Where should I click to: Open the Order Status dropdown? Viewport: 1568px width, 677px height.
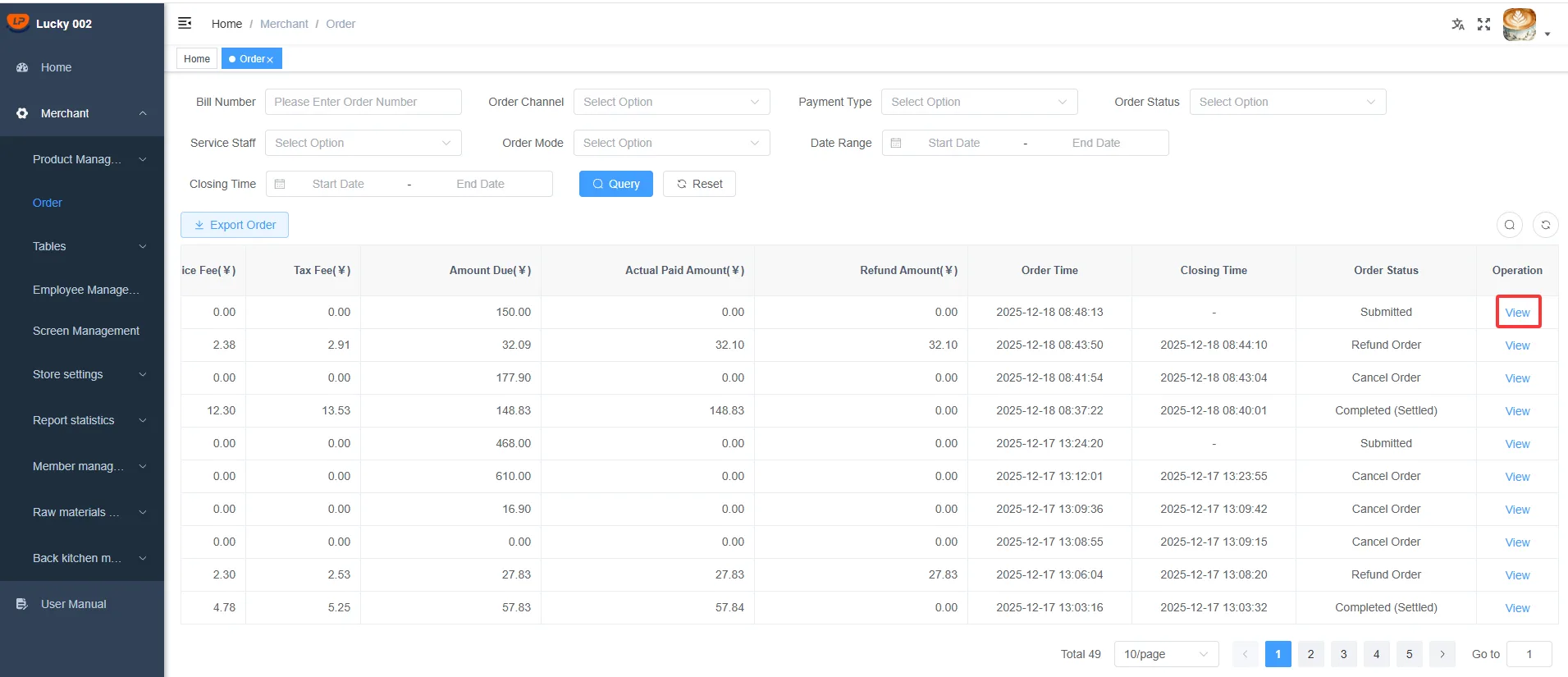coord(1288,102)
